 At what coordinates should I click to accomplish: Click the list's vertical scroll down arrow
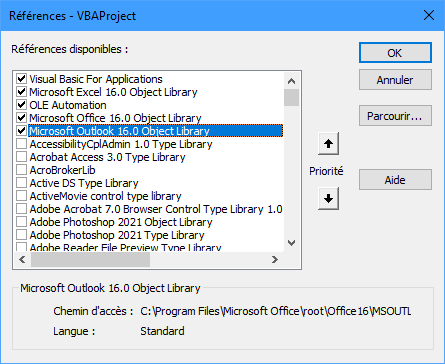click(x=291, y=243)
